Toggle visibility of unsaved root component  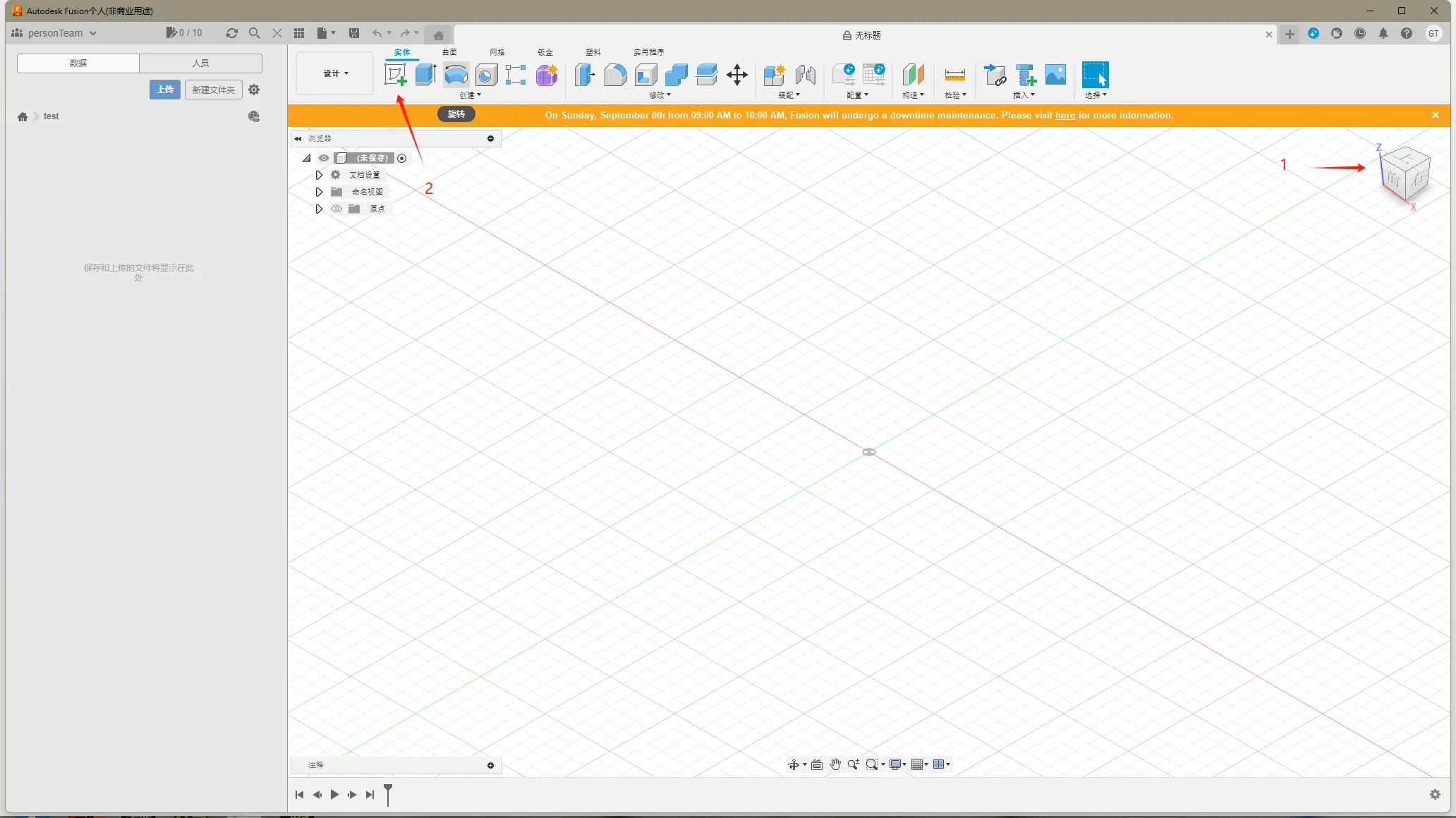(x=324, y=158)
